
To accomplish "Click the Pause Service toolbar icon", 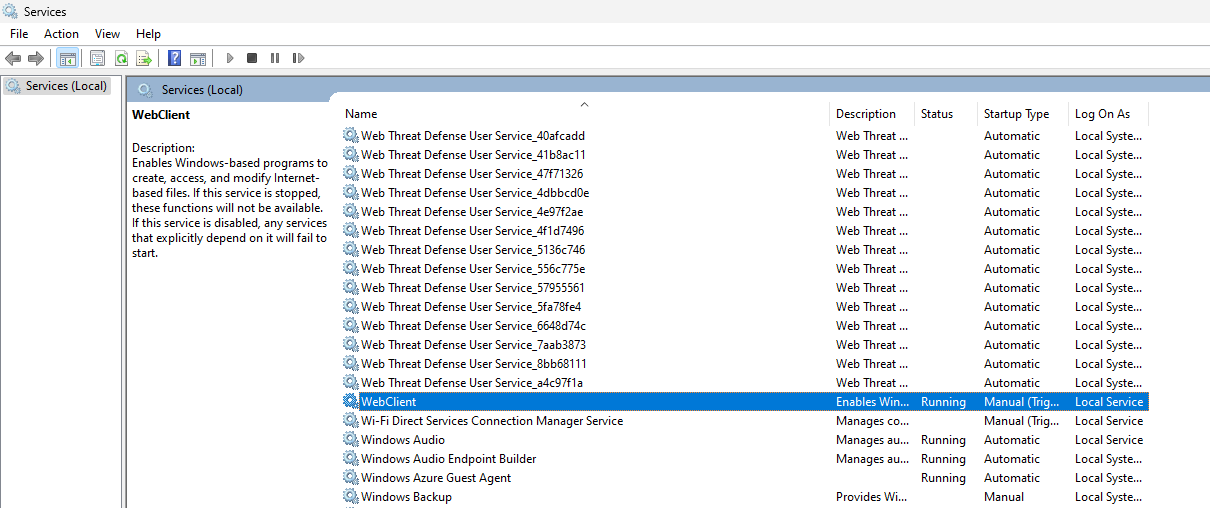I will tap(274, 59).
